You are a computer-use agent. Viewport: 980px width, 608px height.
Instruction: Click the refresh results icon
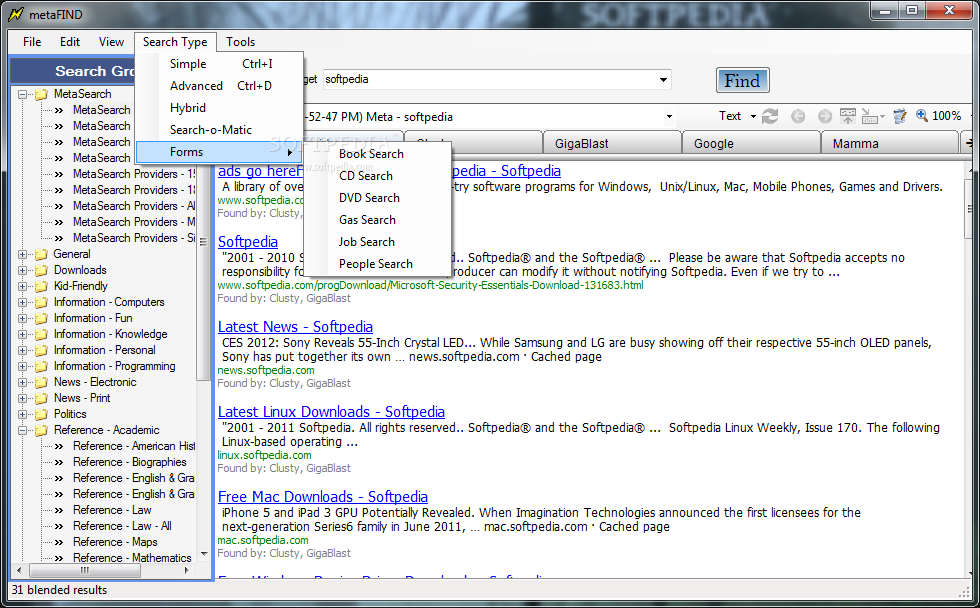point(770,116)
